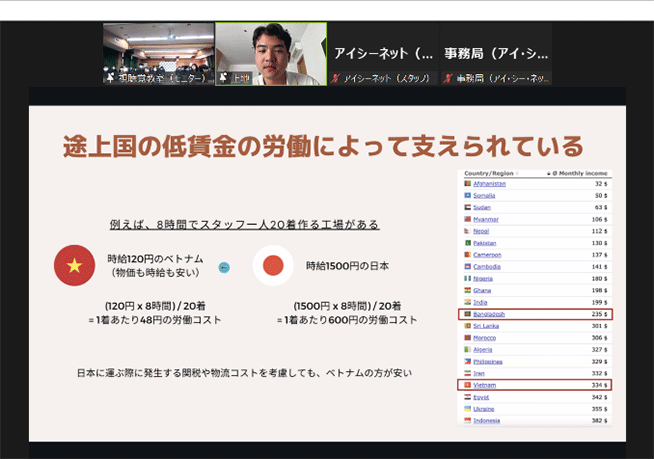The width and height of the screenshot is (654, 459).
Task: Open the Vietnam link in the income table
Action: point(485,385)
